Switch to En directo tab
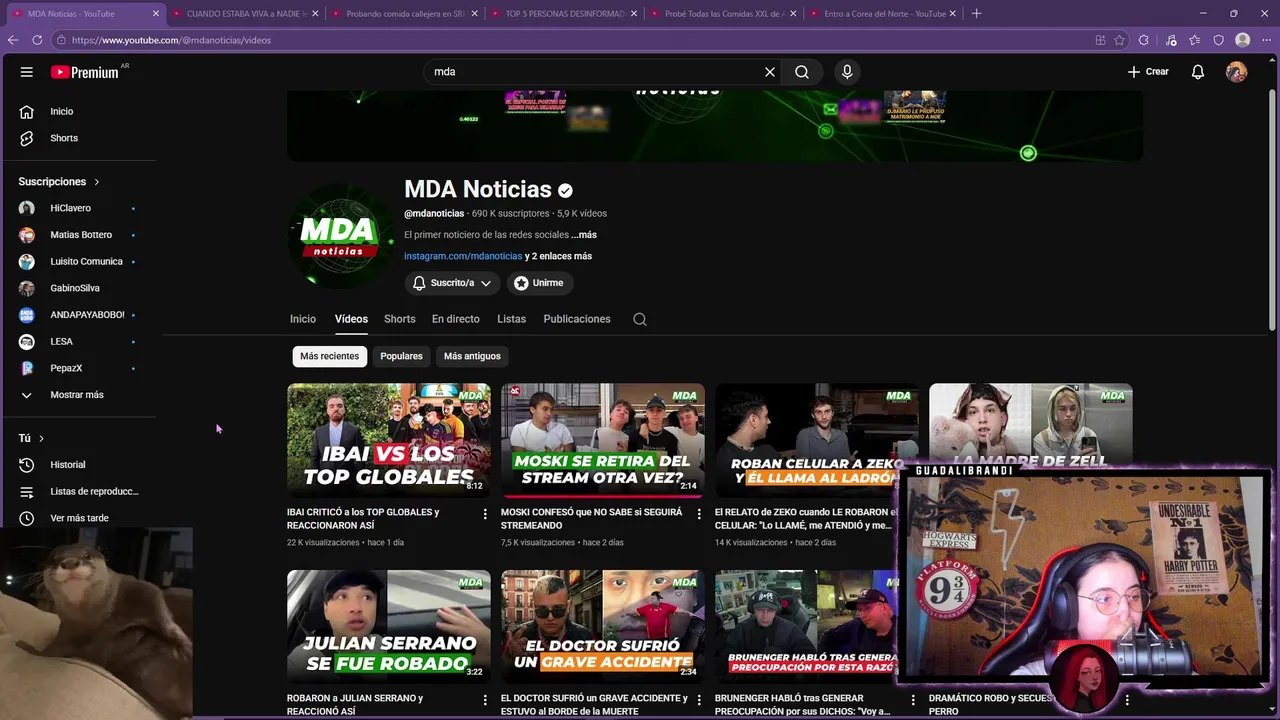The width and height of the screenshot is (1280, 720). [456, 319]
